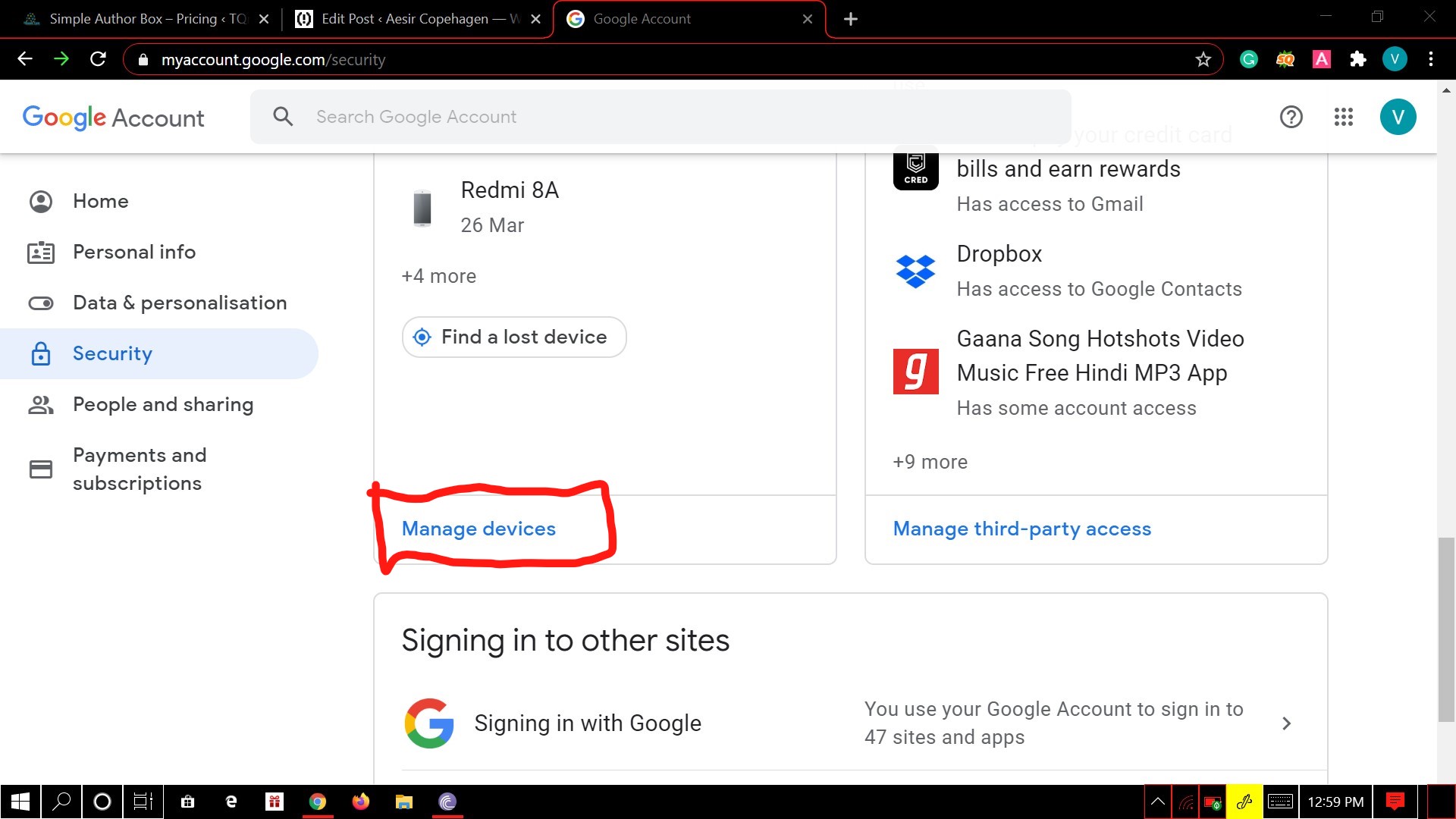Image resolution: width=1456 pixels, height=819 pixels.
Task: Open the Chrome Extensions puzzle icon
Action: coord(1357,59)
